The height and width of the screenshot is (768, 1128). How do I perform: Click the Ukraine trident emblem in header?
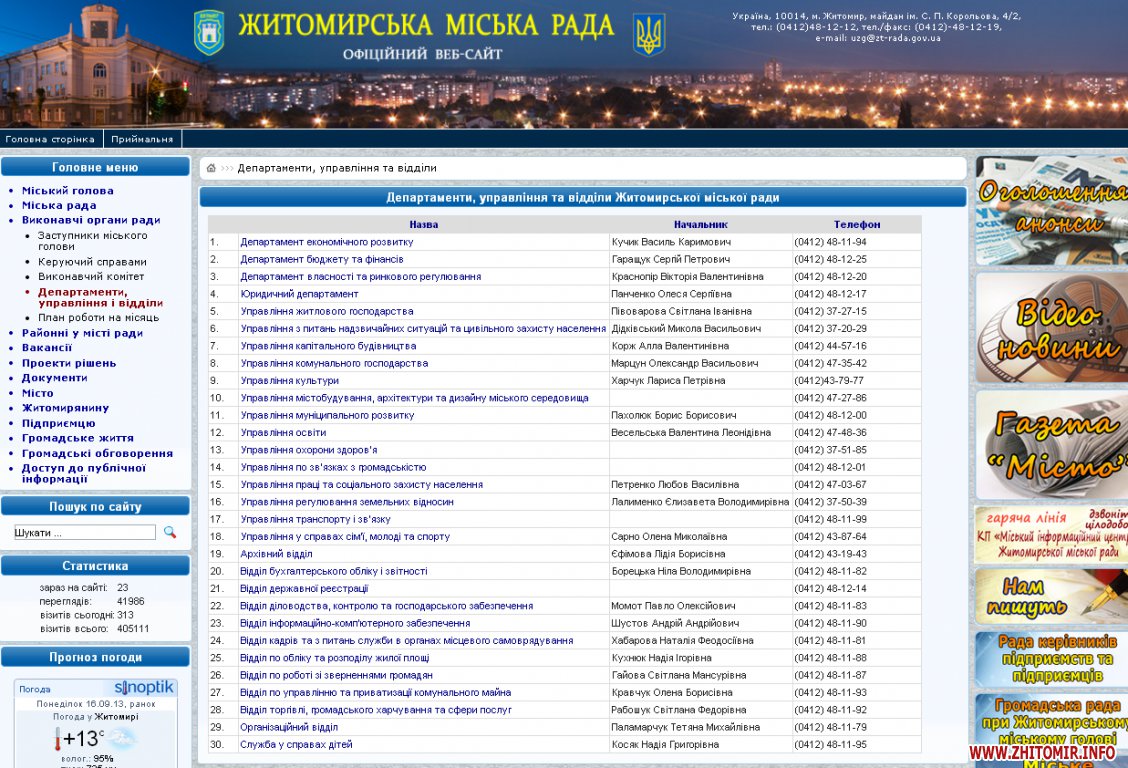tap(649, 34)
